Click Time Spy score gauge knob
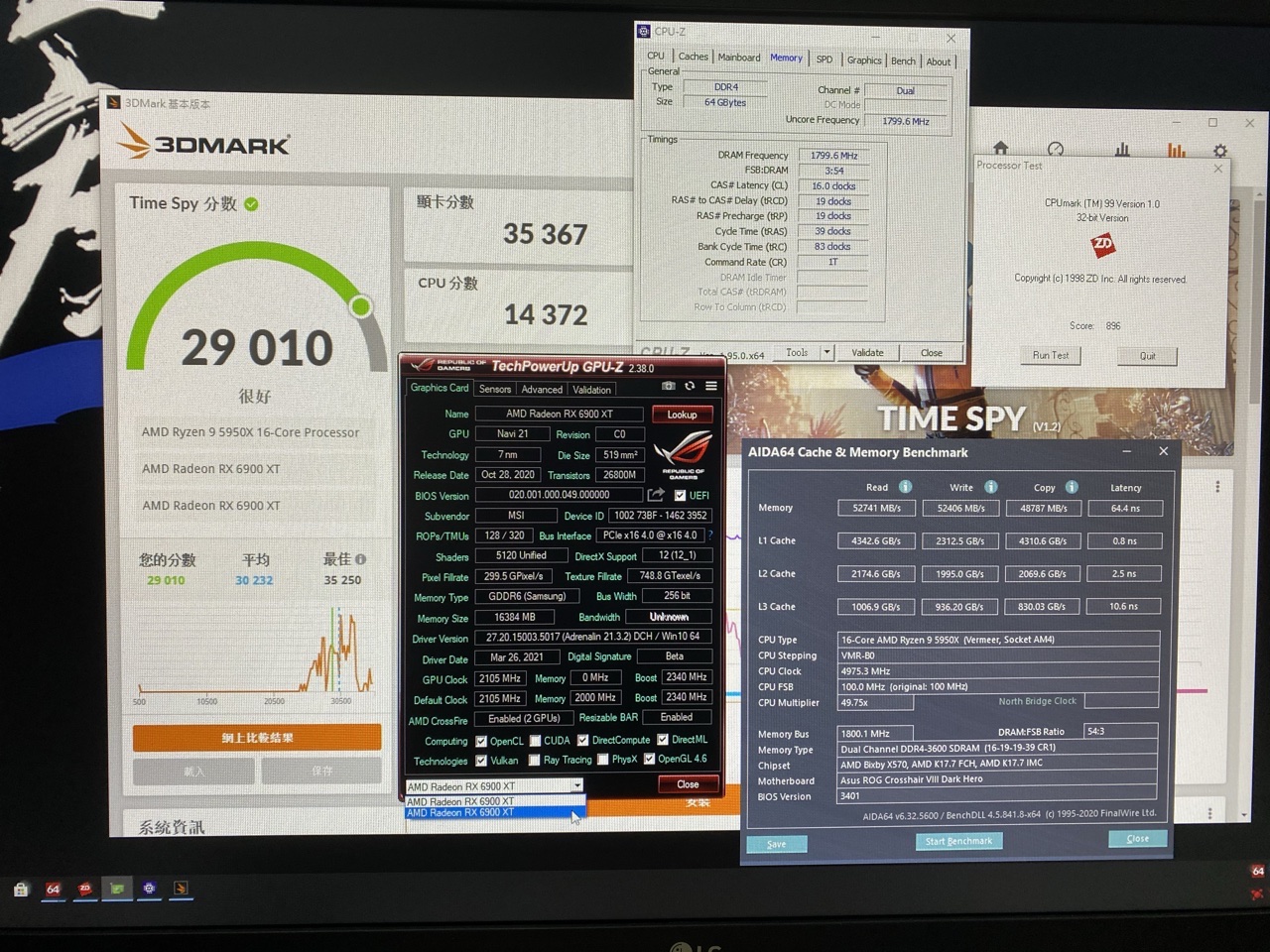Viewport: 1270px width, 952px height. (x=360, y=305)
